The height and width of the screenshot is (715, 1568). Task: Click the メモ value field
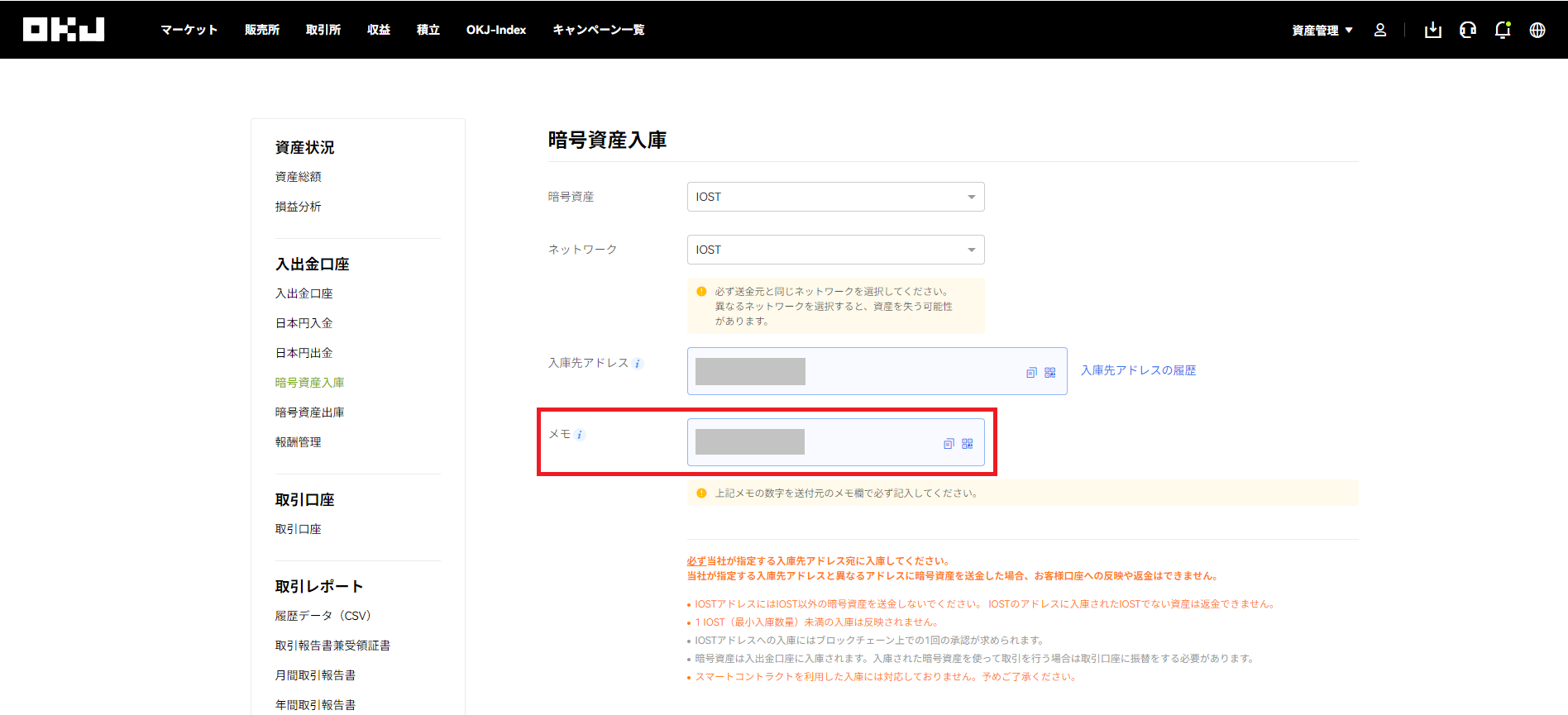click(835, 442)
